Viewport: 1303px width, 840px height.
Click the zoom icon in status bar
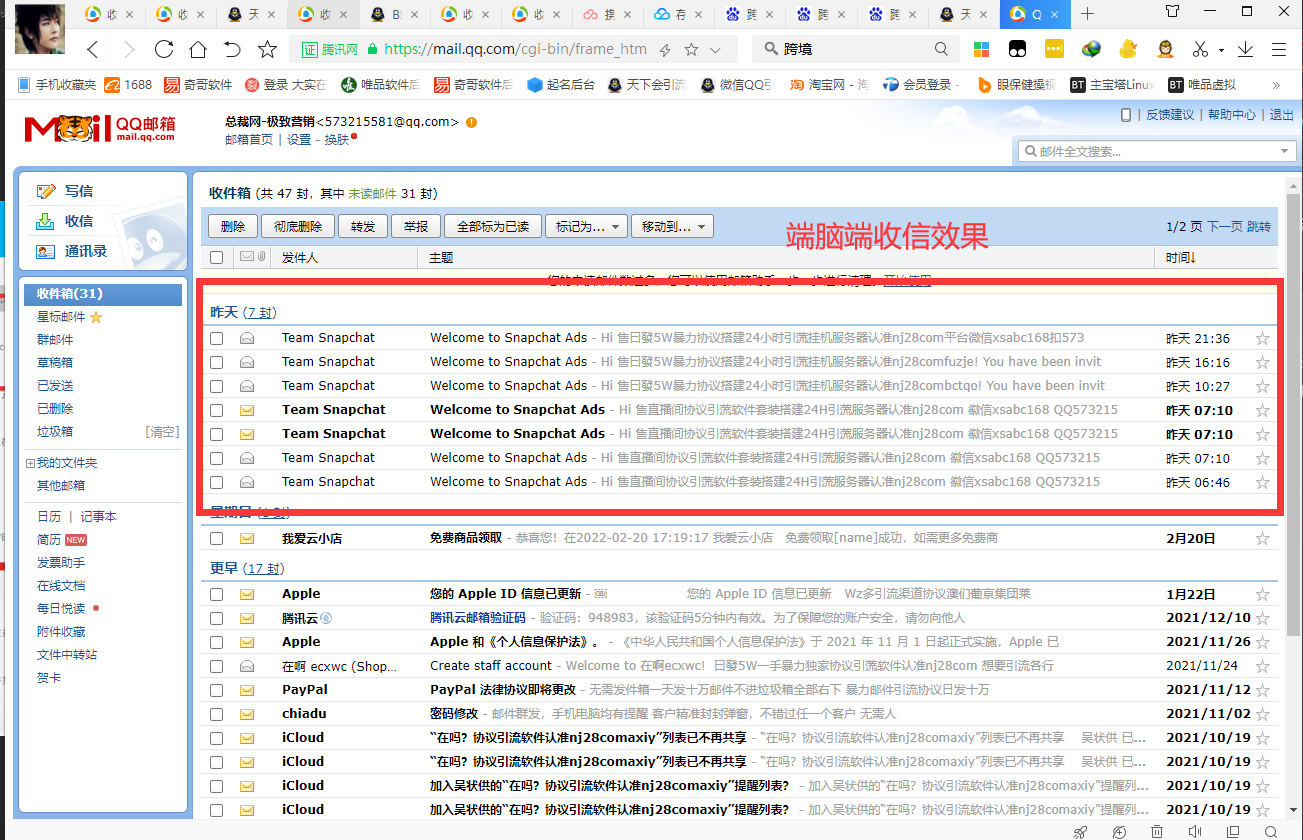pyautogui.click(x=1269, y=832)
